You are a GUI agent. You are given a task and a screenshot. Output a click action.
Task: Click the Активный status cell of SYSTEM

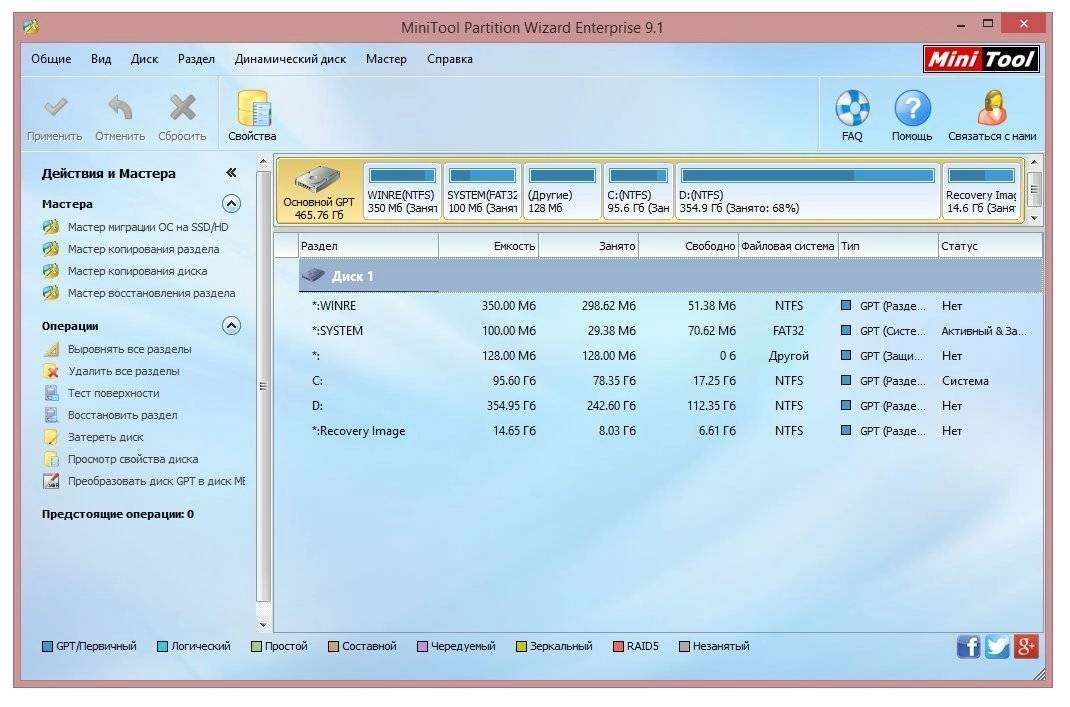(x=984, y=331)
